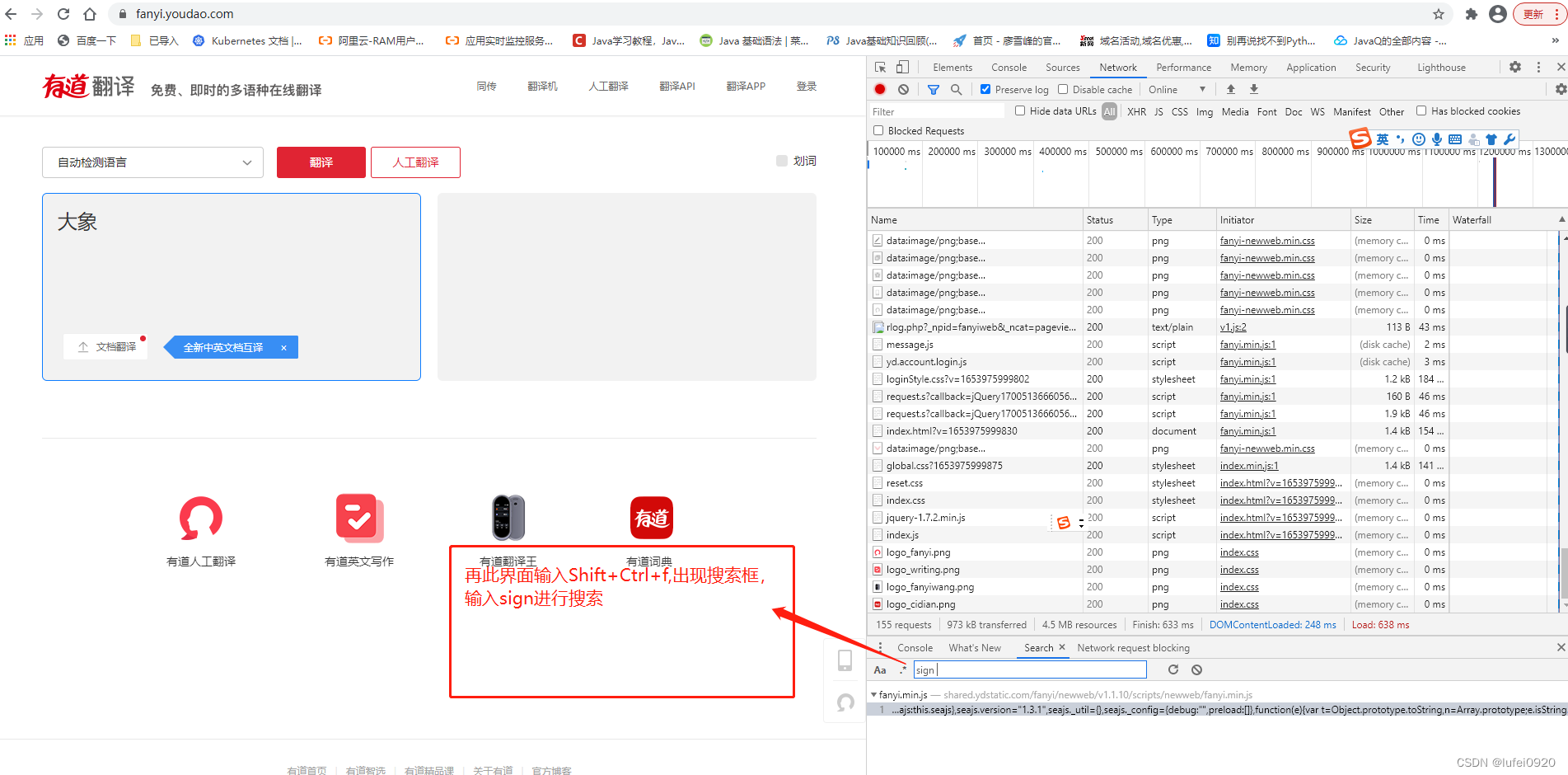Bookmark this page with star icon
The image size is (1568, 775).
click(1439, 14)
